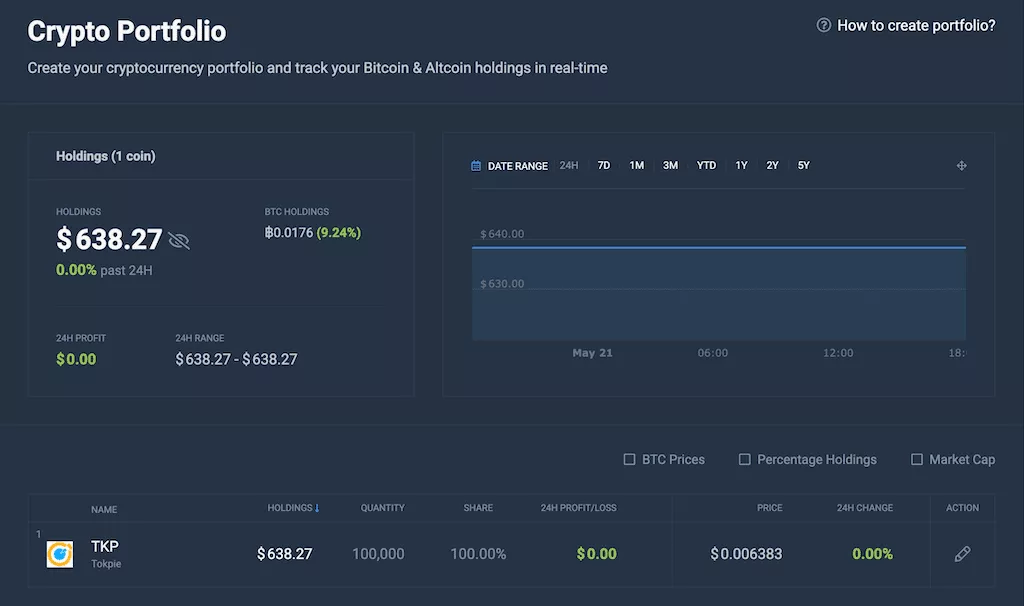Click the $0.006383 price value
This screenshot has width=1024, height=606.
[746, 554]
